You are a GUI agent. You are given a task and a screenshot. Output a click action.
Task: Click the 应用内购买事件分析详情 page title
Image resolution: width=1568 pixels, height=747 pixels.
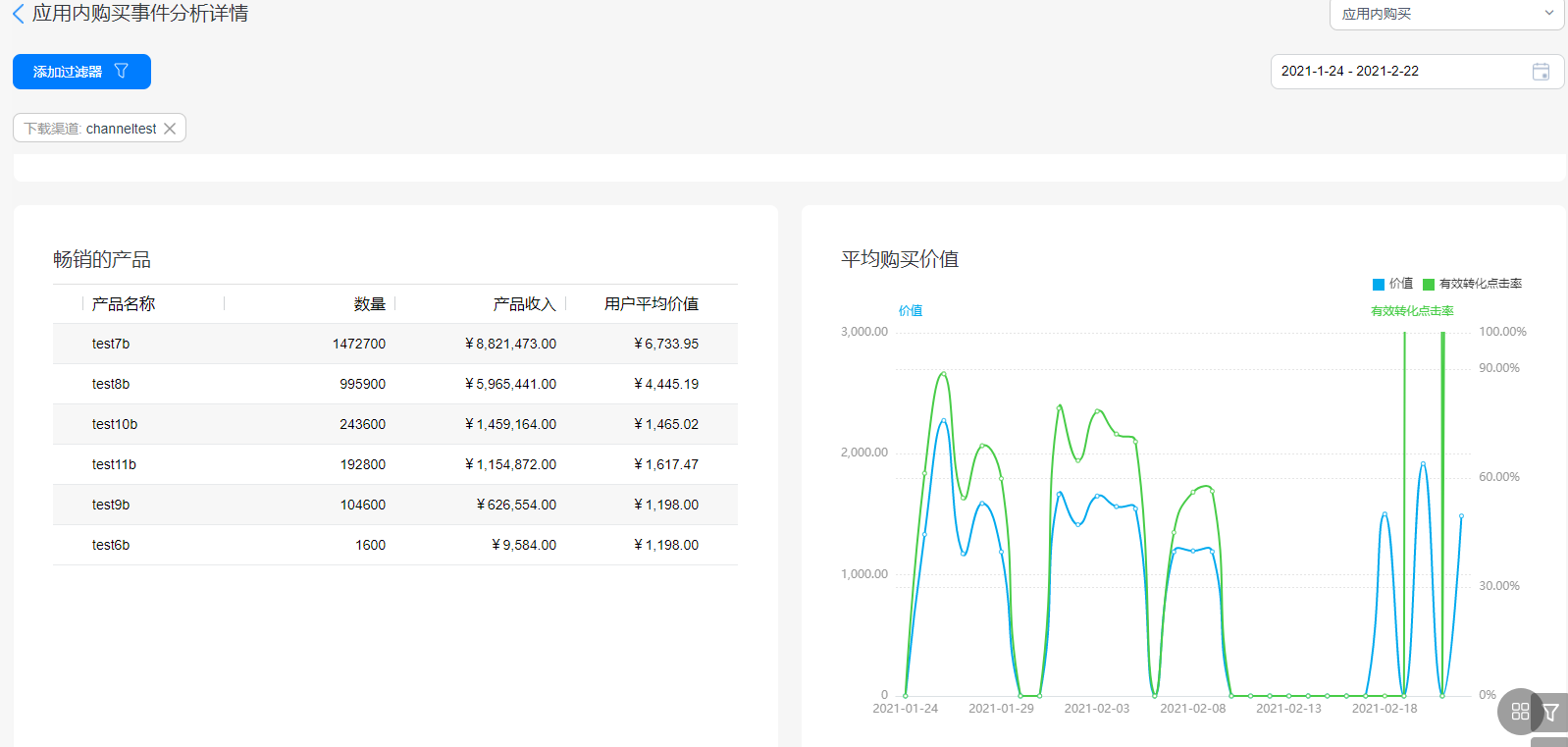140,14
